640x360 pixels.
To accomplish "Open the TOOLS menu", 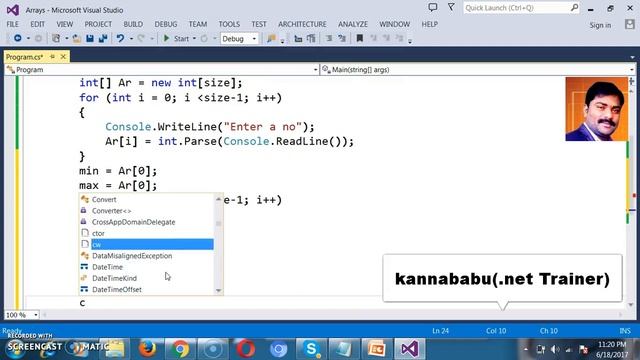I will click(x=229, y=24).
